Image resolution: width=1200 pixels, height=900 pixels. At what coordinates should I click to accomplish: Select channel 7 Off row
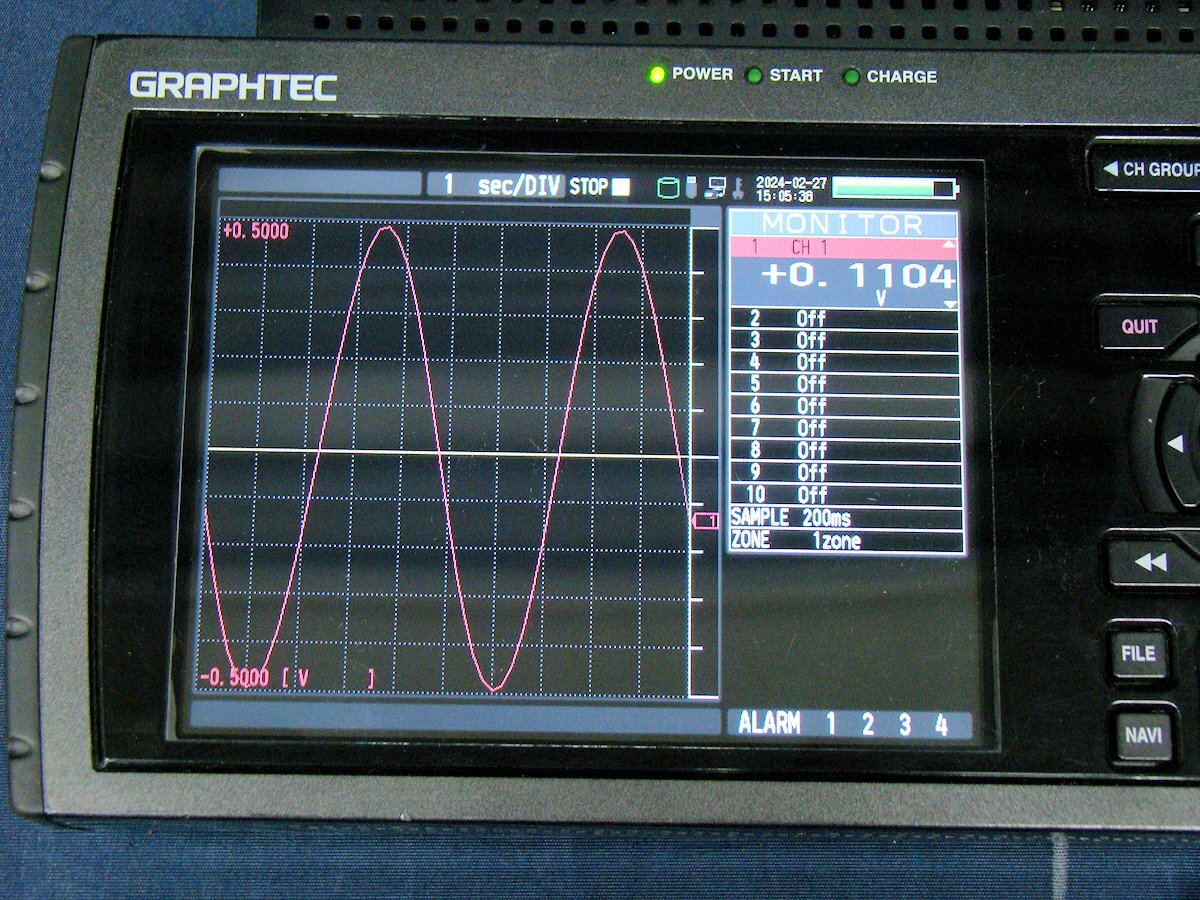(845, 429)
